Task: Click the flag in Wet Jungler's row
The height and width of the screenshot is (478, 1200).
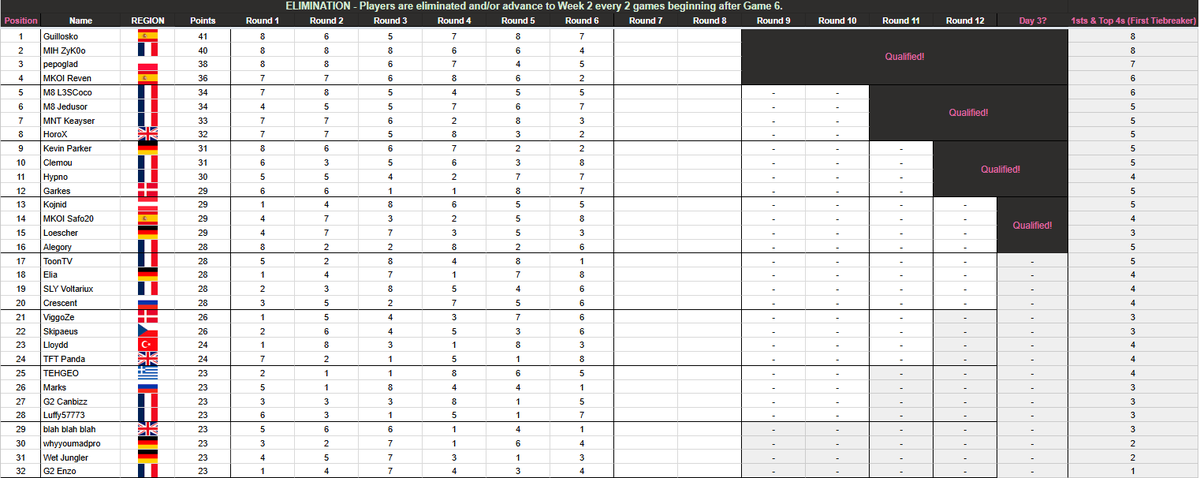Action: pyautogui.click(x=148, y=457)
